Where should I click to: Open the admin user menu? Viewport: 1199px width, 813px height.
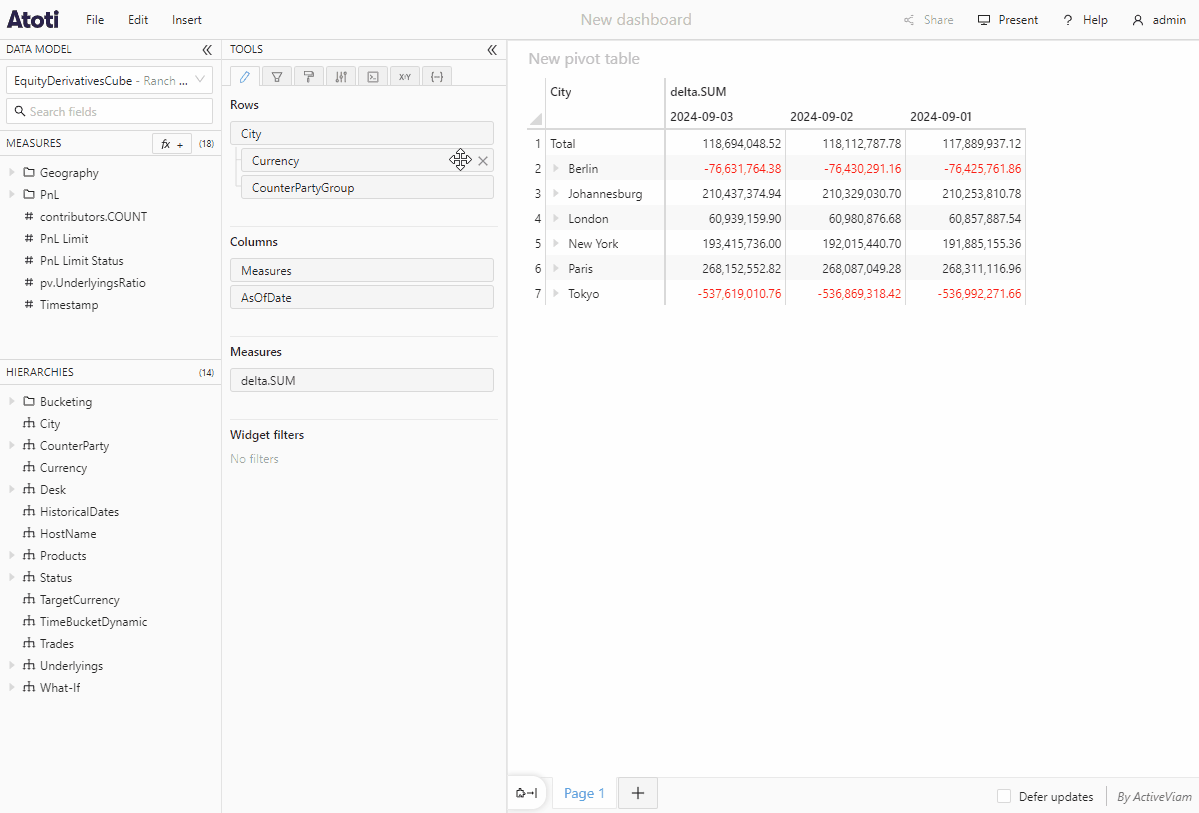1159,20
